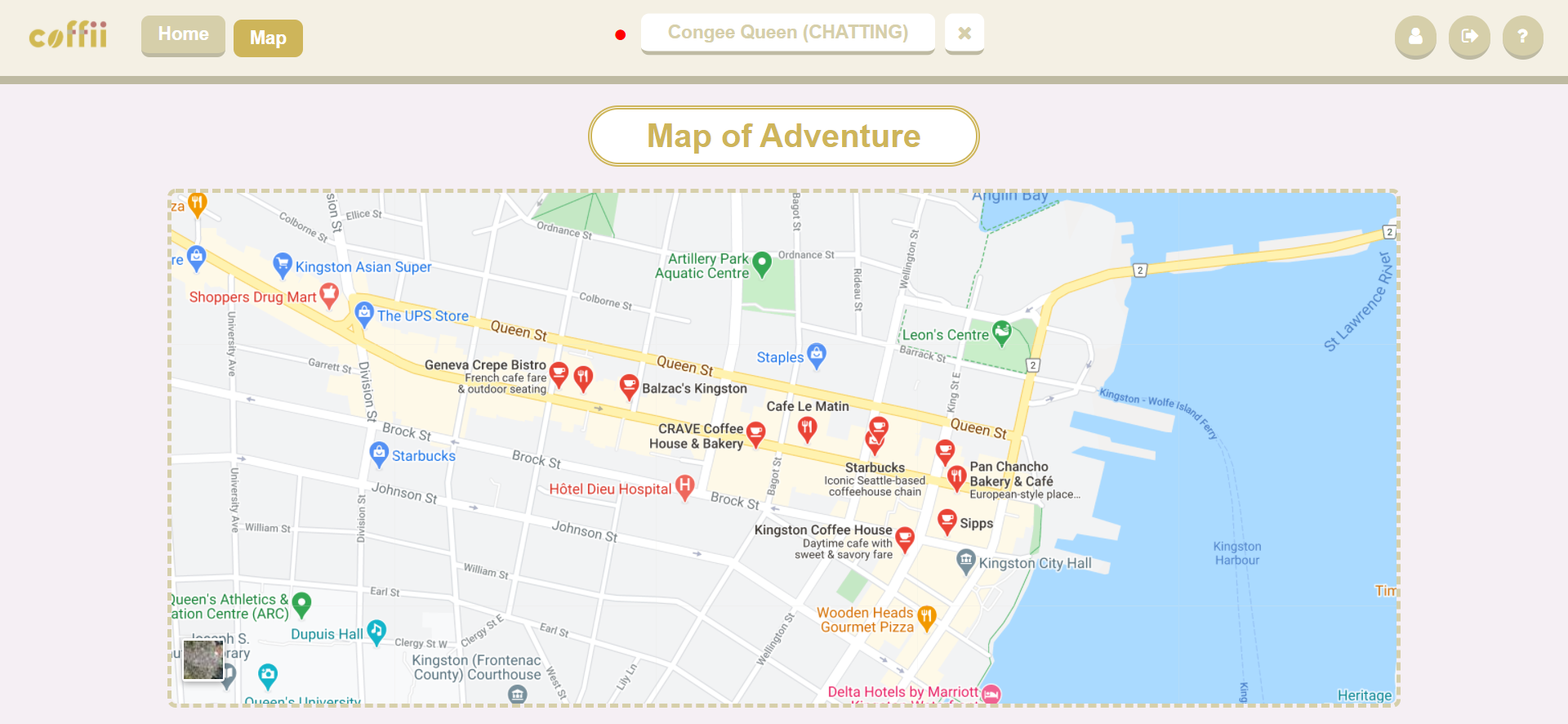Click Wooden Heads Gourmet Pizza pin
1568x724 pixels.
tap(926, 617)
